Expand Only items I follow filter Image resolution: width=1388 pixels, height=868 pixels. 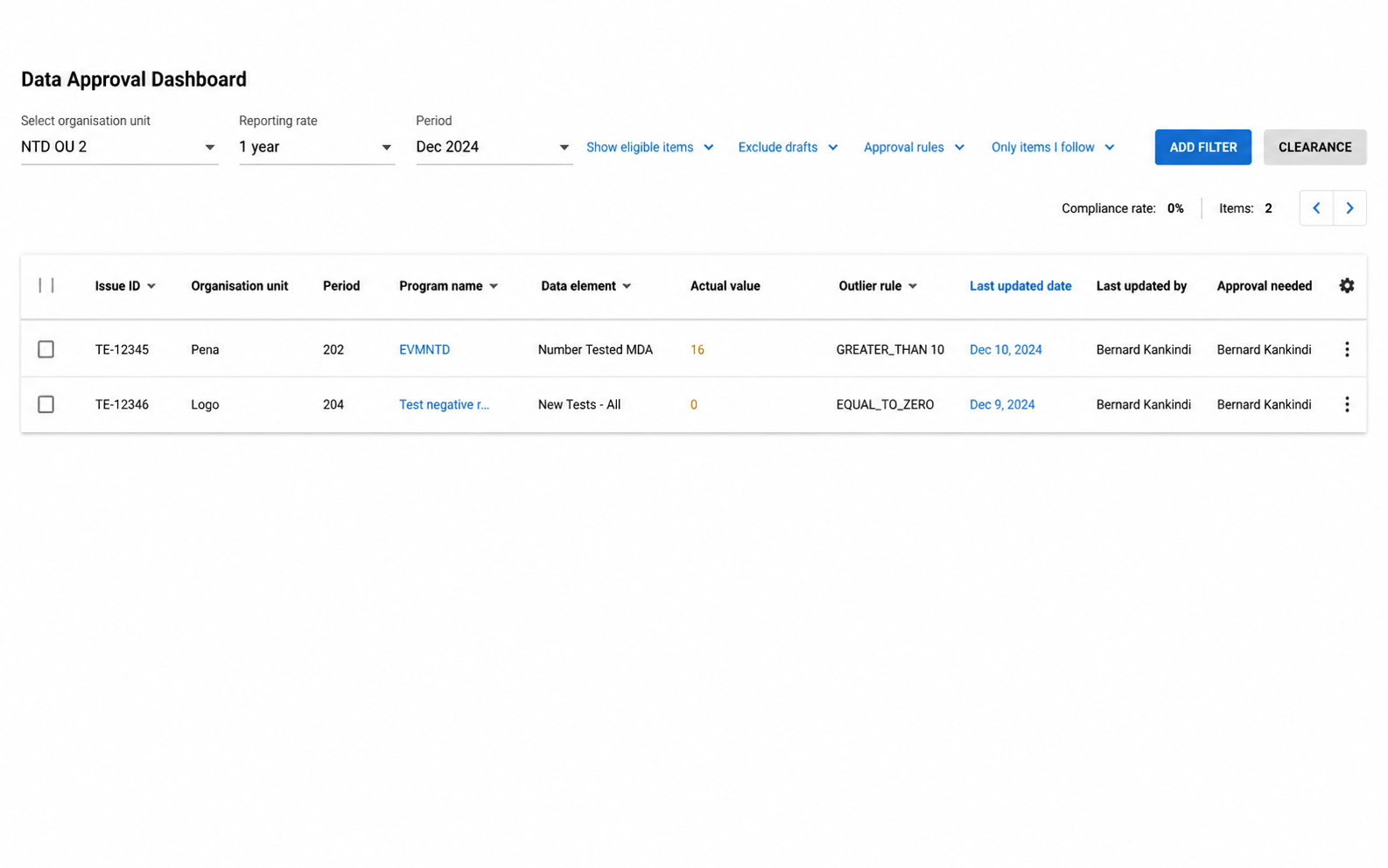tap(1052, 147)
